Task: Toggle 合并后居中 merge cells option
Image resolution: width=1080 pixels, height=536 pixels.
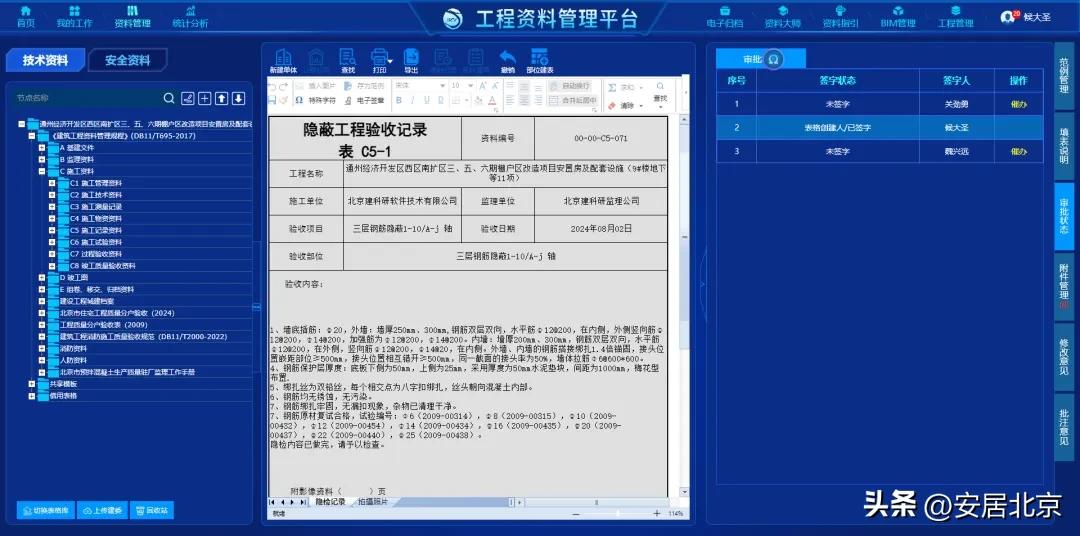Action: pyautogui.click(x=574, y=101)
